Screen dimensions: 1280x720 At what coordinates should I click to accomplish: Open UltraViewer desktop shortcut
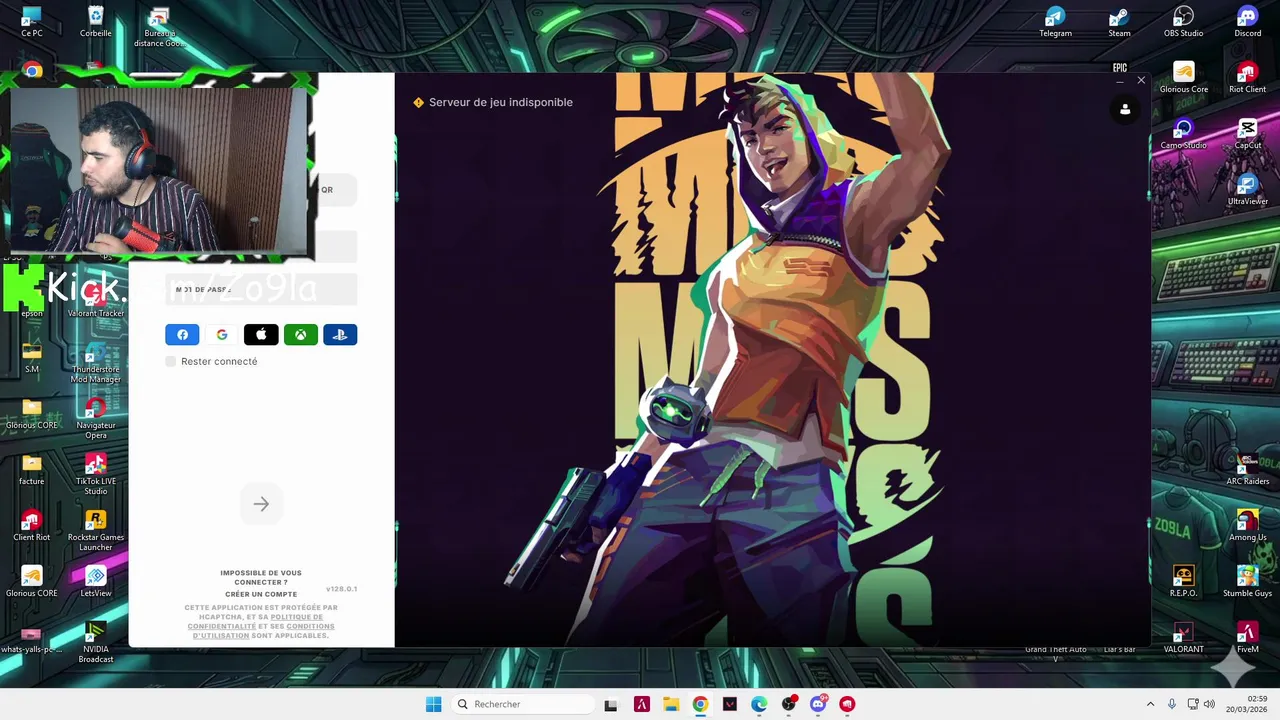(x=1247, y=190)
